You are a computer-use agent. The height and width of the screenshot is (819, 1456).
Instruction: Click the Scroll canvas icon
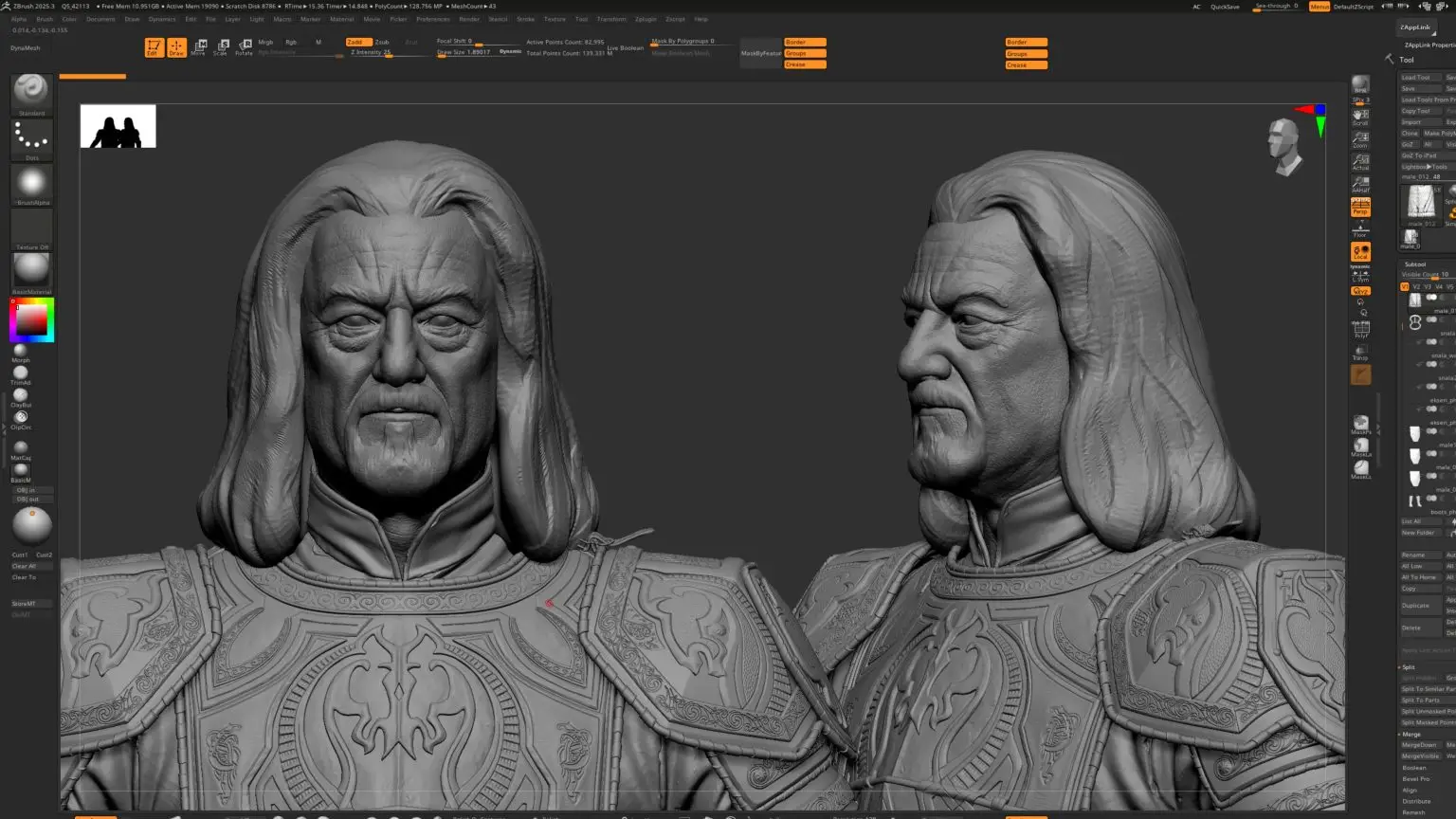1360,118
